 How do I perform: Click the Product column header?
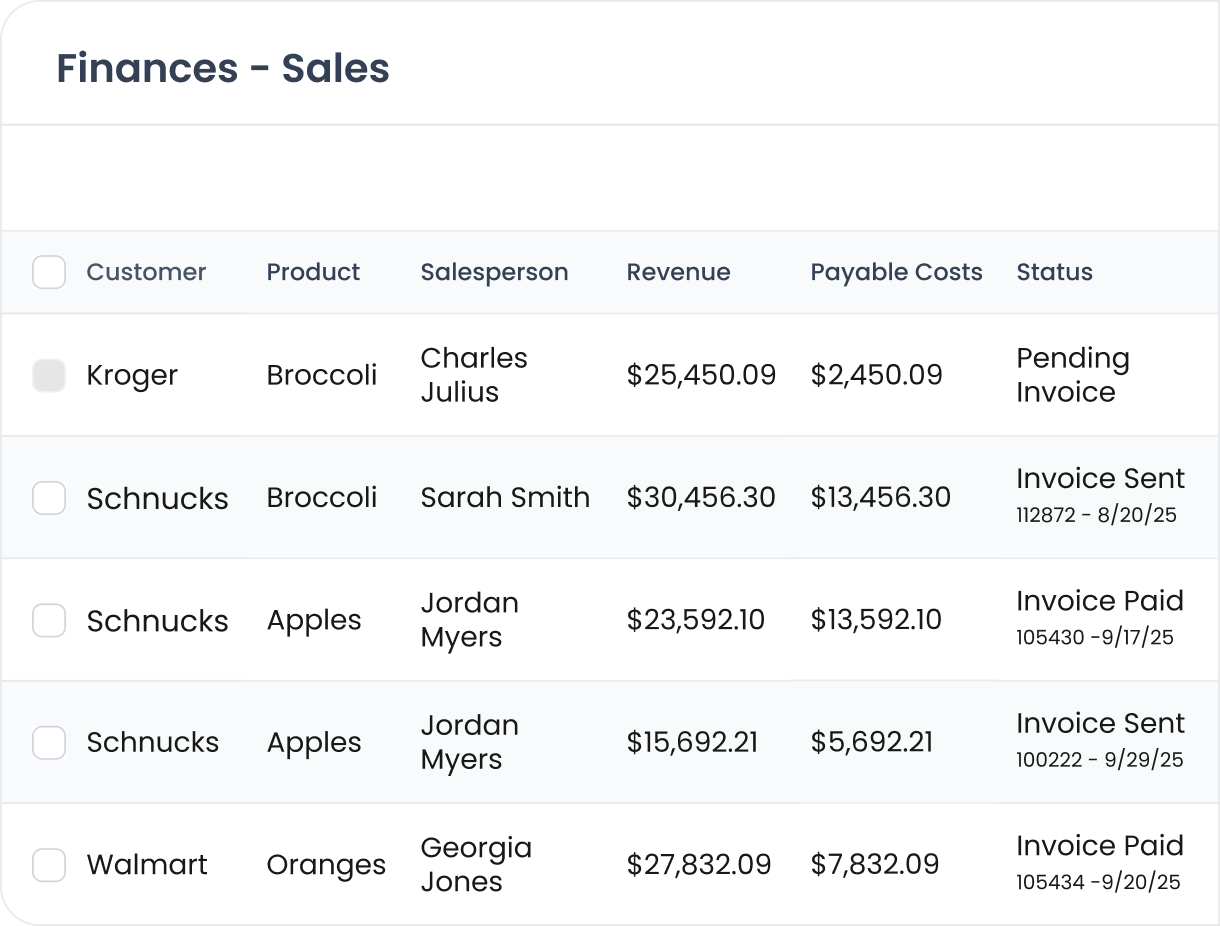coord(313,272)
